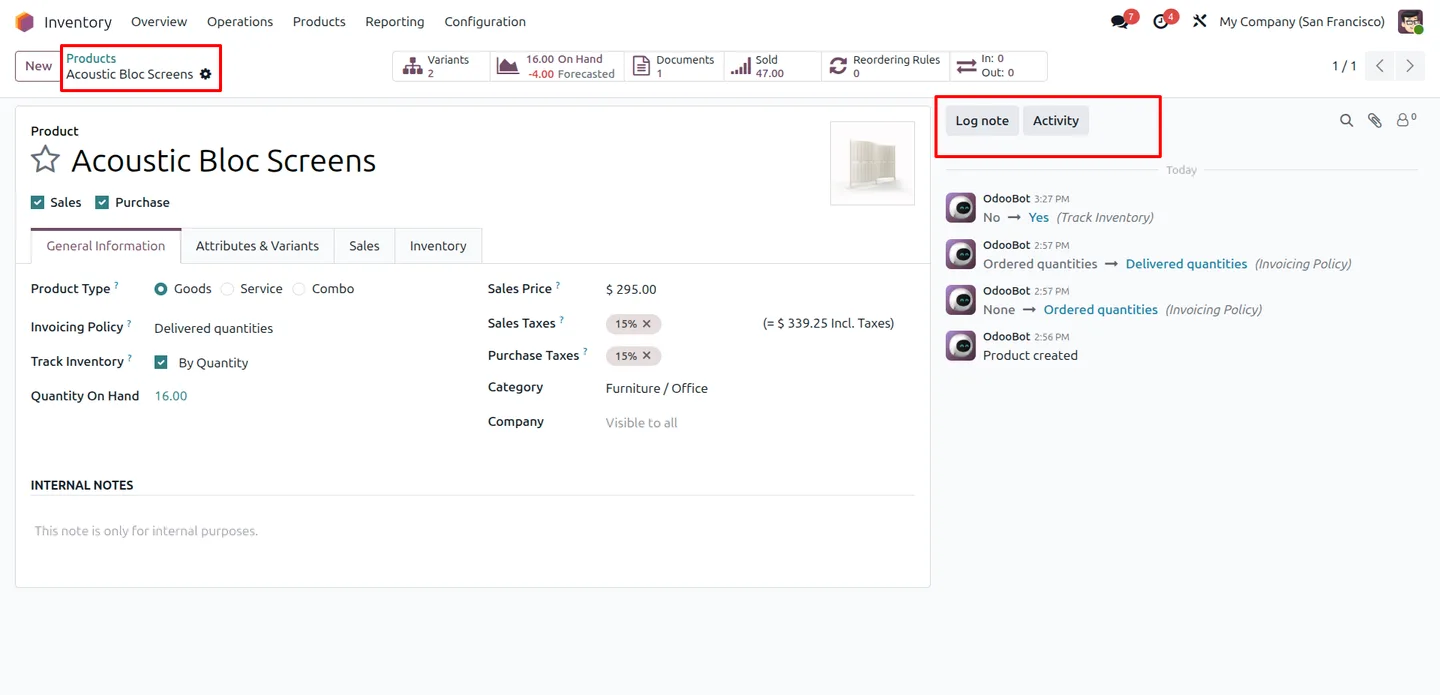Screen dimensions: 1440x695
Task: Switch to Attributes & Variants tab
Action: click(x=257, y=246)
